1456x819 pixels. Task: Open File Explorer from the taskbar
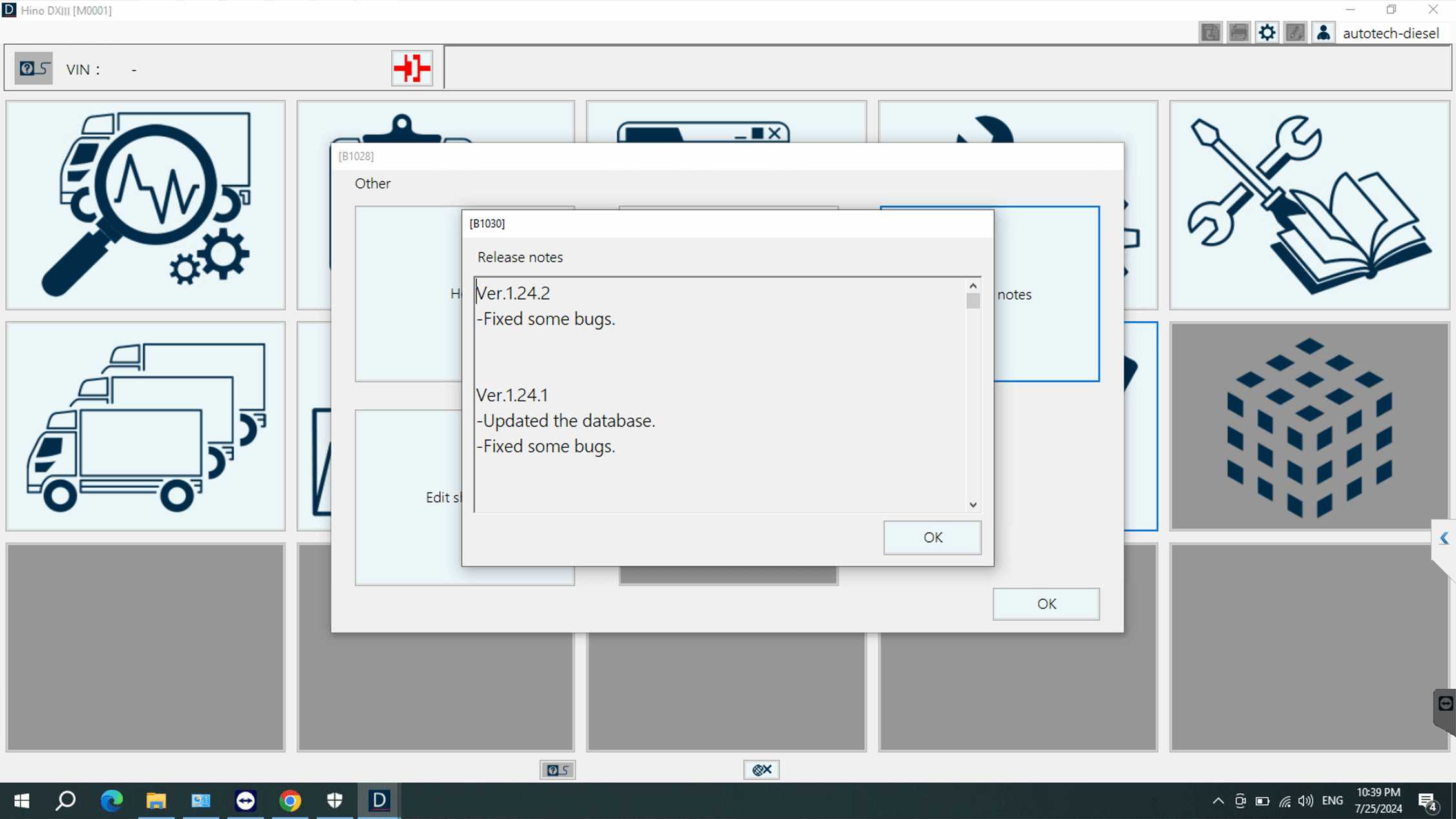pos(156,801)
